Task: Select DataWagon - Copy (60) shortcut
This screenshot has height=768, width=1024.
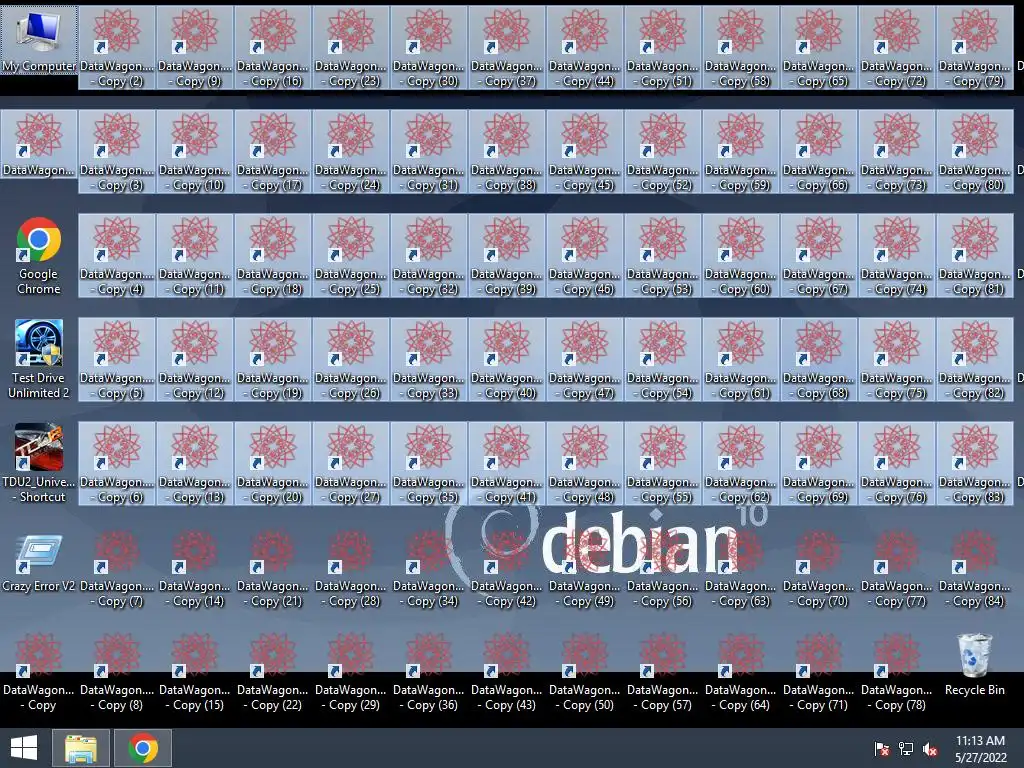Action: tap(741, 256)
